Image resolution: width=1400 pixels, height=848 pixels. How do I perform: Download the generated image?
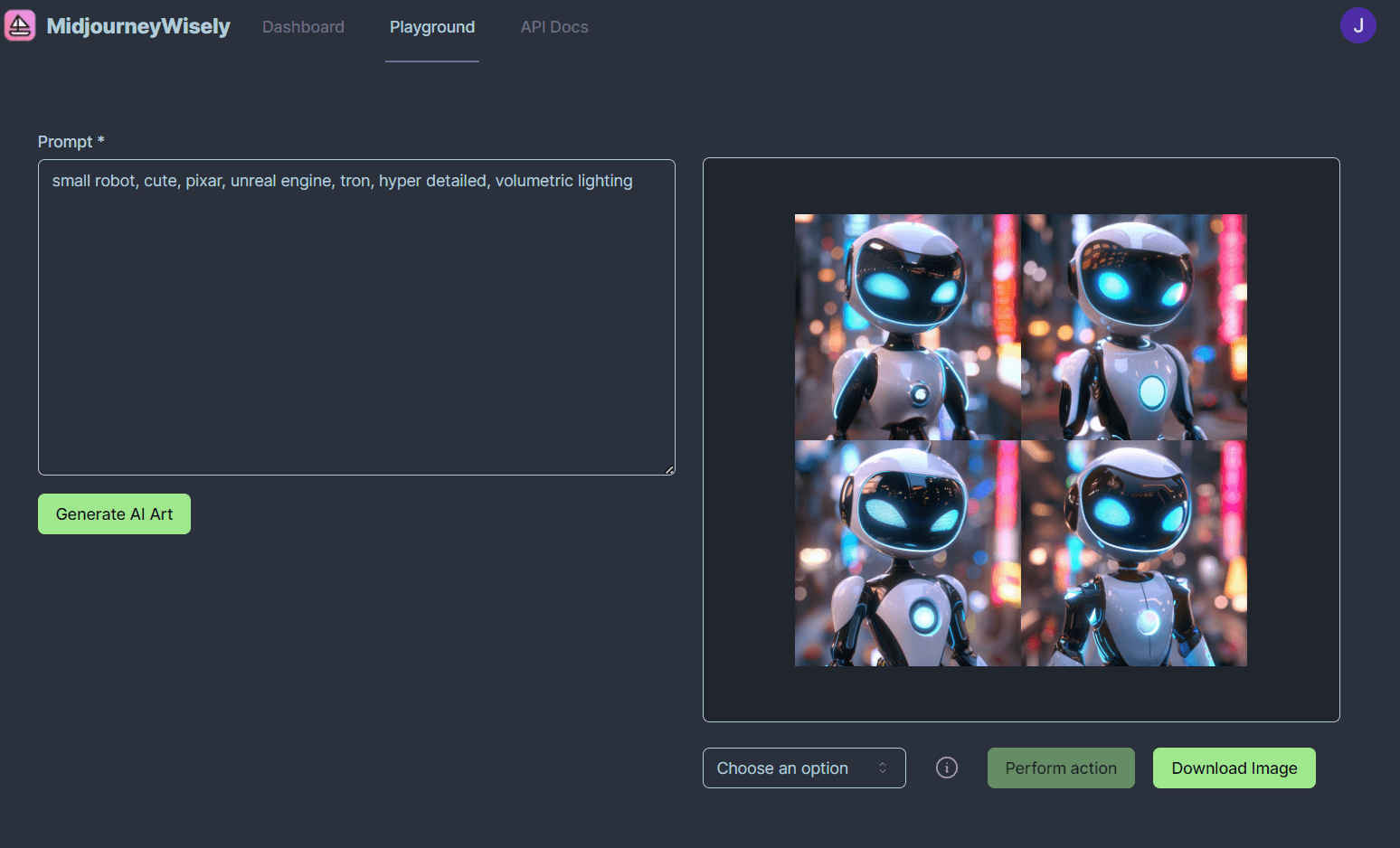pyautogui.click(x=1234, y=768)
